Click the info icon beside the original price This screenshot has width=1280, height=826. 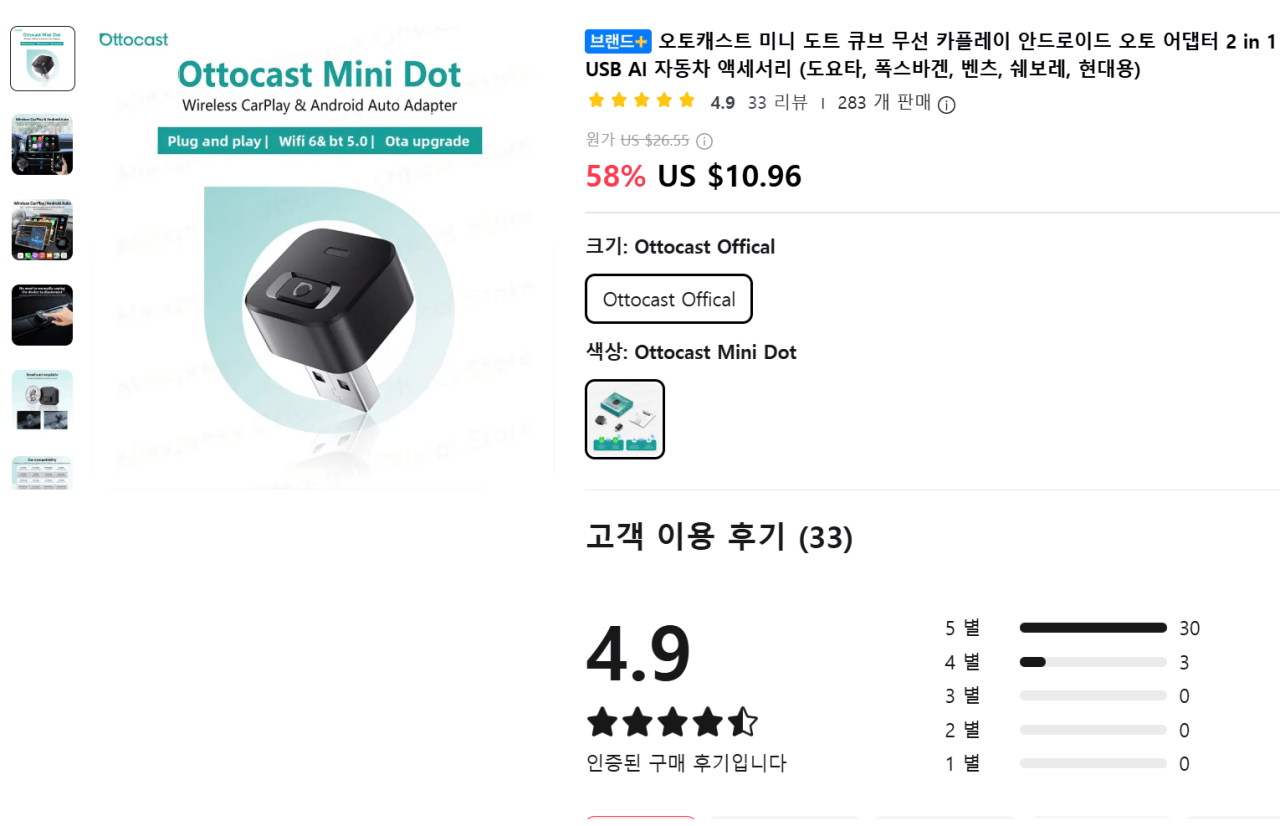707,141
